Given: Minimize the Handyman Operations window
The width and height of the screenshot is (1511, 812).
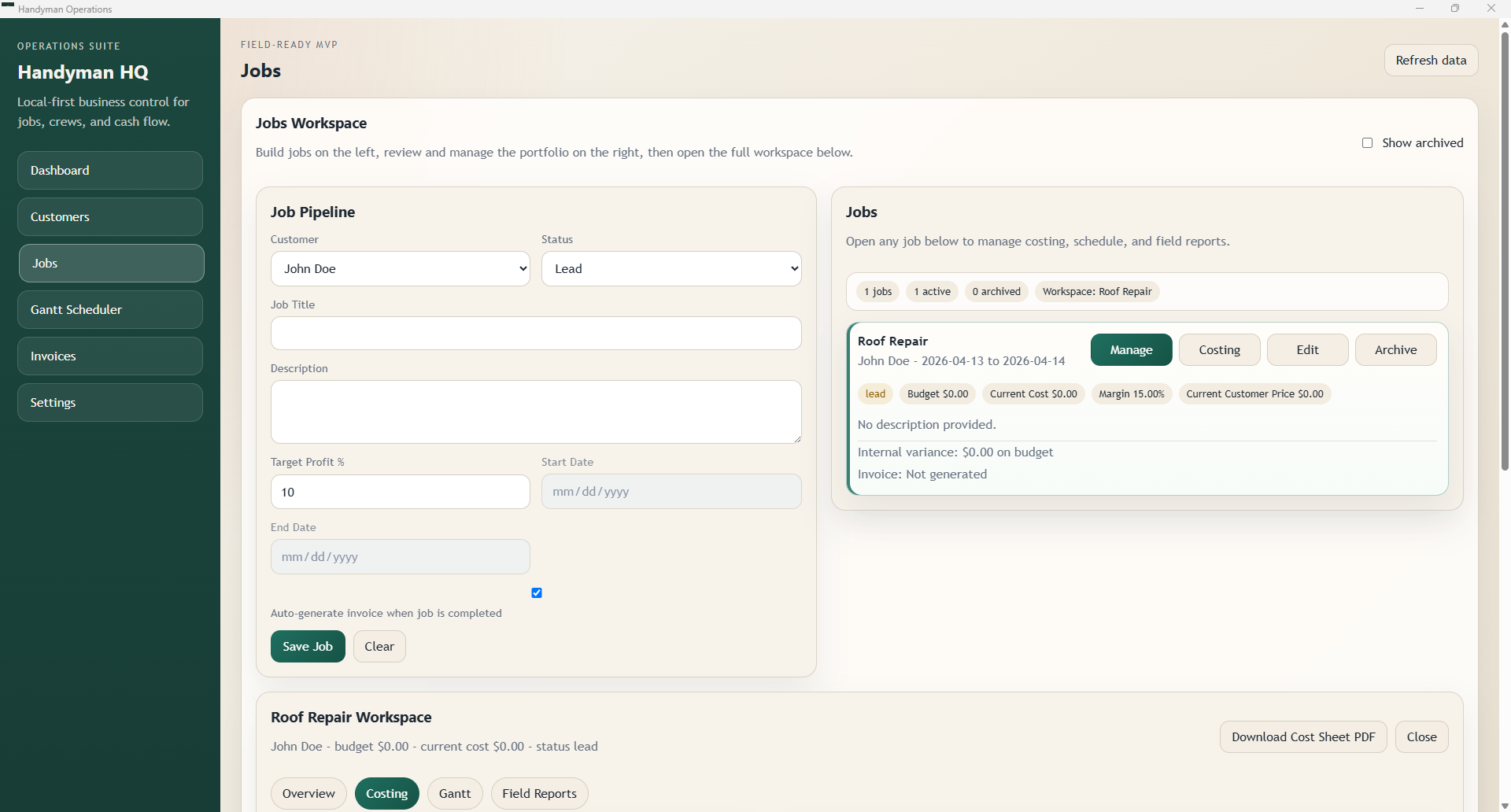Looking at the screenshot, I should [1420, 9].
